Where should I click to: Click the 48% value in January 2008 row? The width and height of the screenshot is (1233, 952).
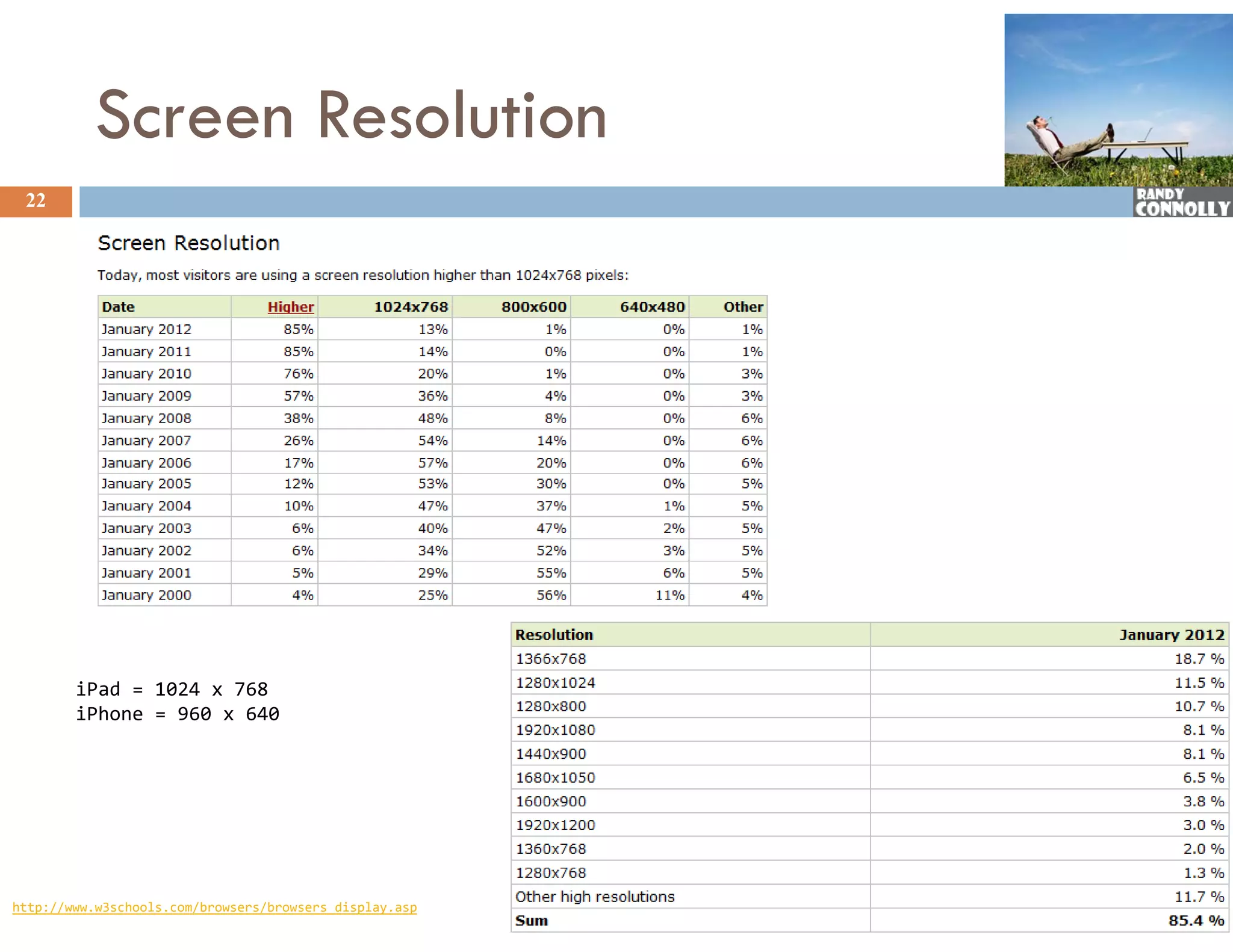[433, 418]
